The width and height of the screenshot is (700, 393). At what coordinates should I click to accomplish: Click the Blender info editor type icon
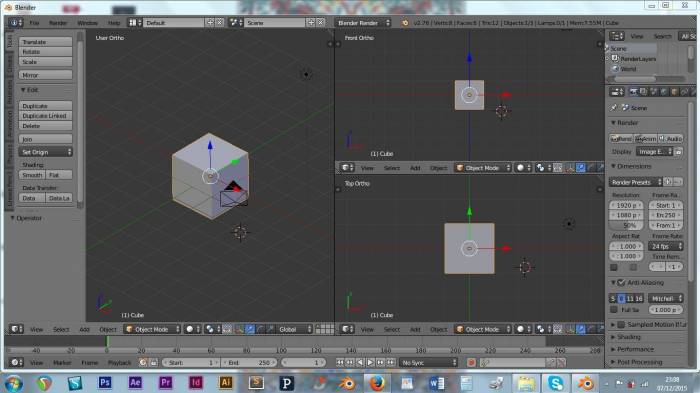point(14,22)
